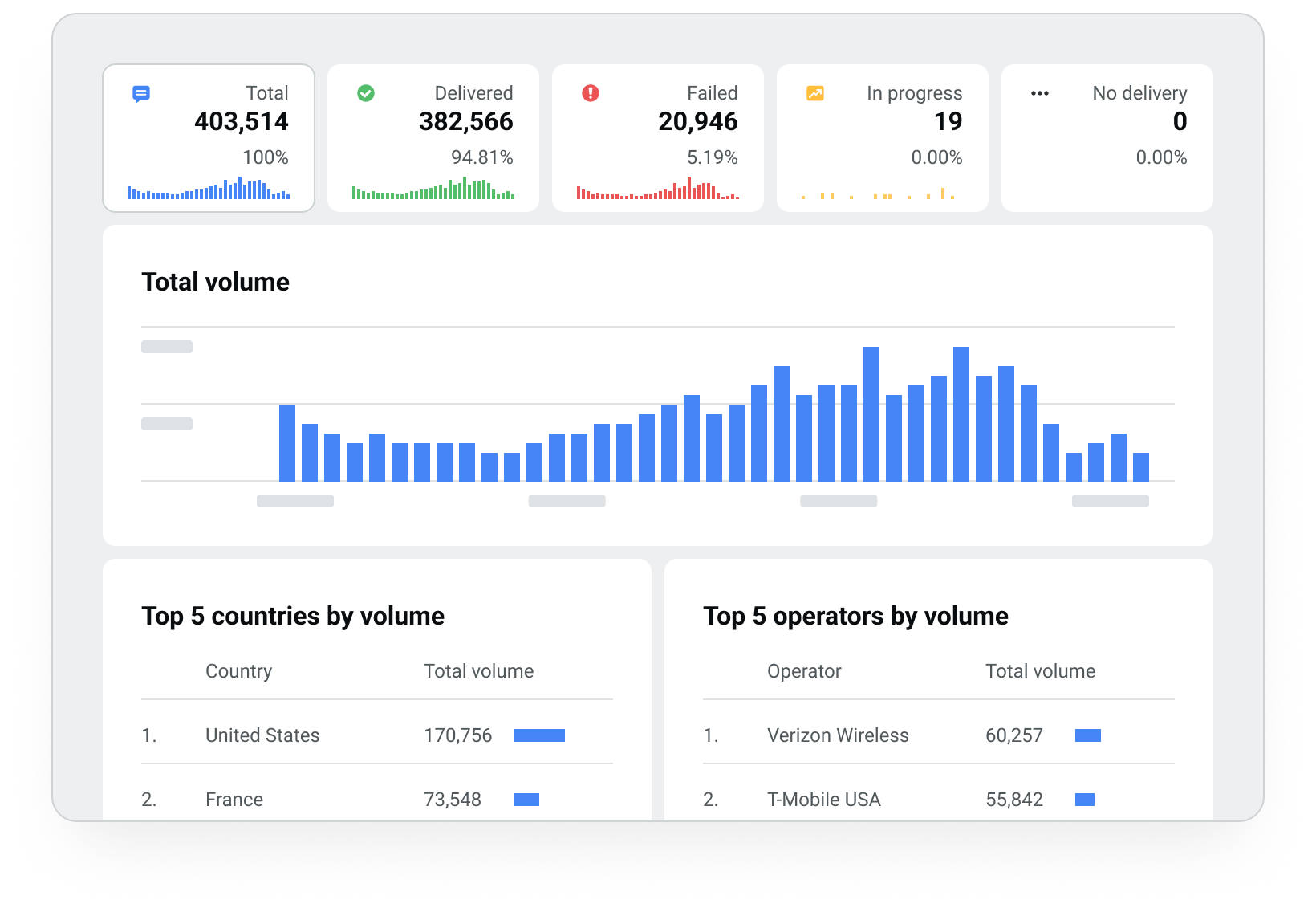
Task: Open the Verizon Wireless operator entry
Action: [838, 735]
